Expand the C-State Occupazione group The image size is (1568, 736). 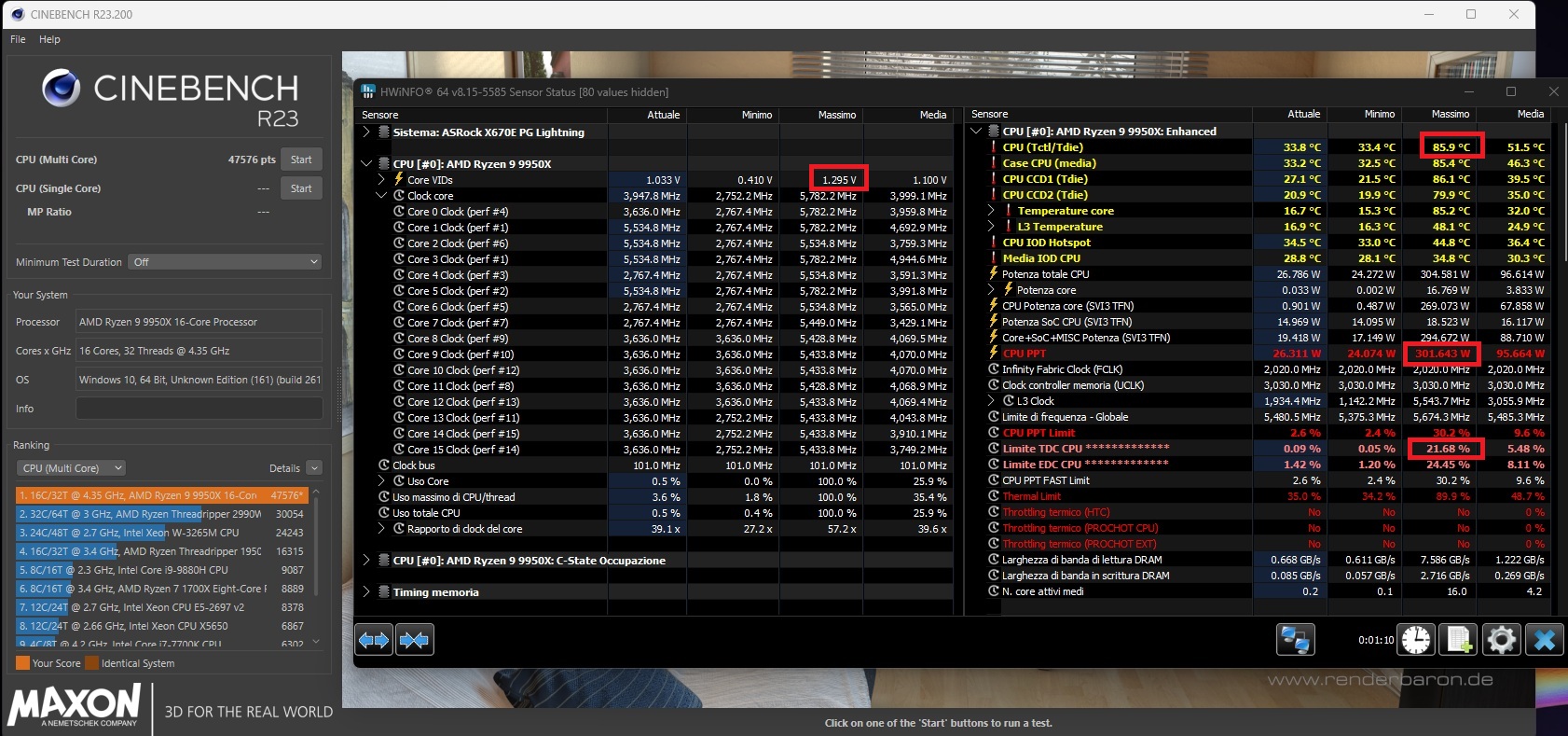tap(366, 560)
